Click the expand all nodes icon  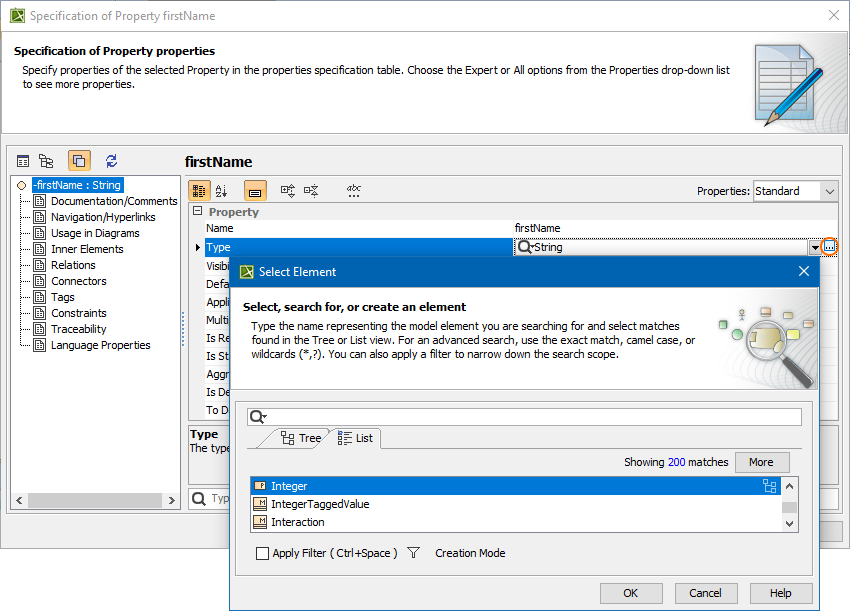(x=288, y=191)
